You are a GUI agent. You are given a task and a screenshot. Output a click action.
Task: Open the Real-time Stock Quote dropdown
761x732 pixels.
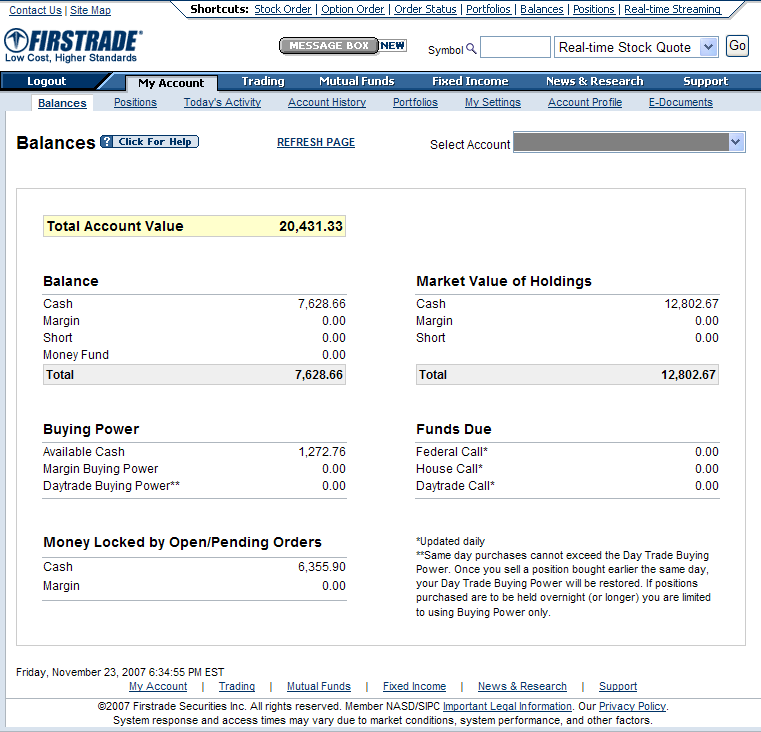pos(636,47)
